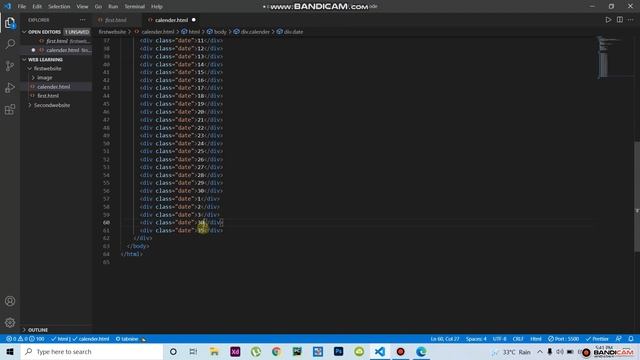Click unsaved dot on calender.html tab
This screenshot has height=360, width=640.
point(193,20)
